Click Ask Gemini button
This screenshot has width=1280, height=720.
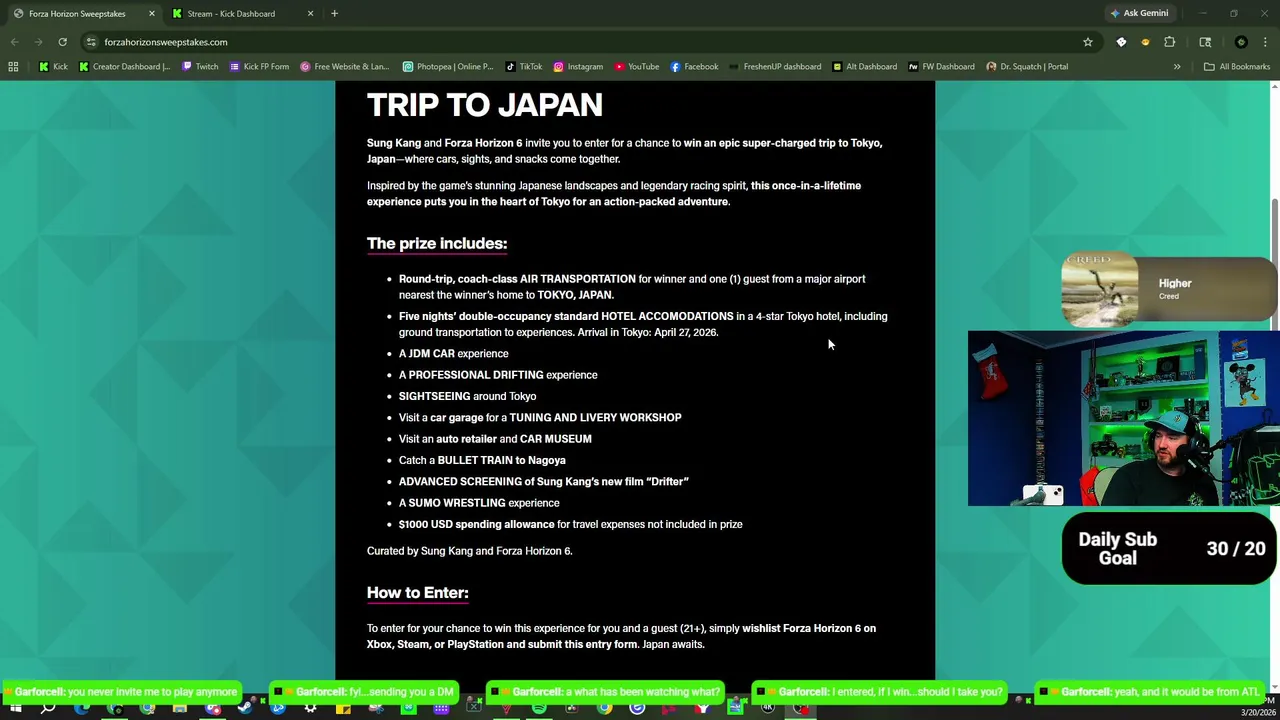point(1138,13)
